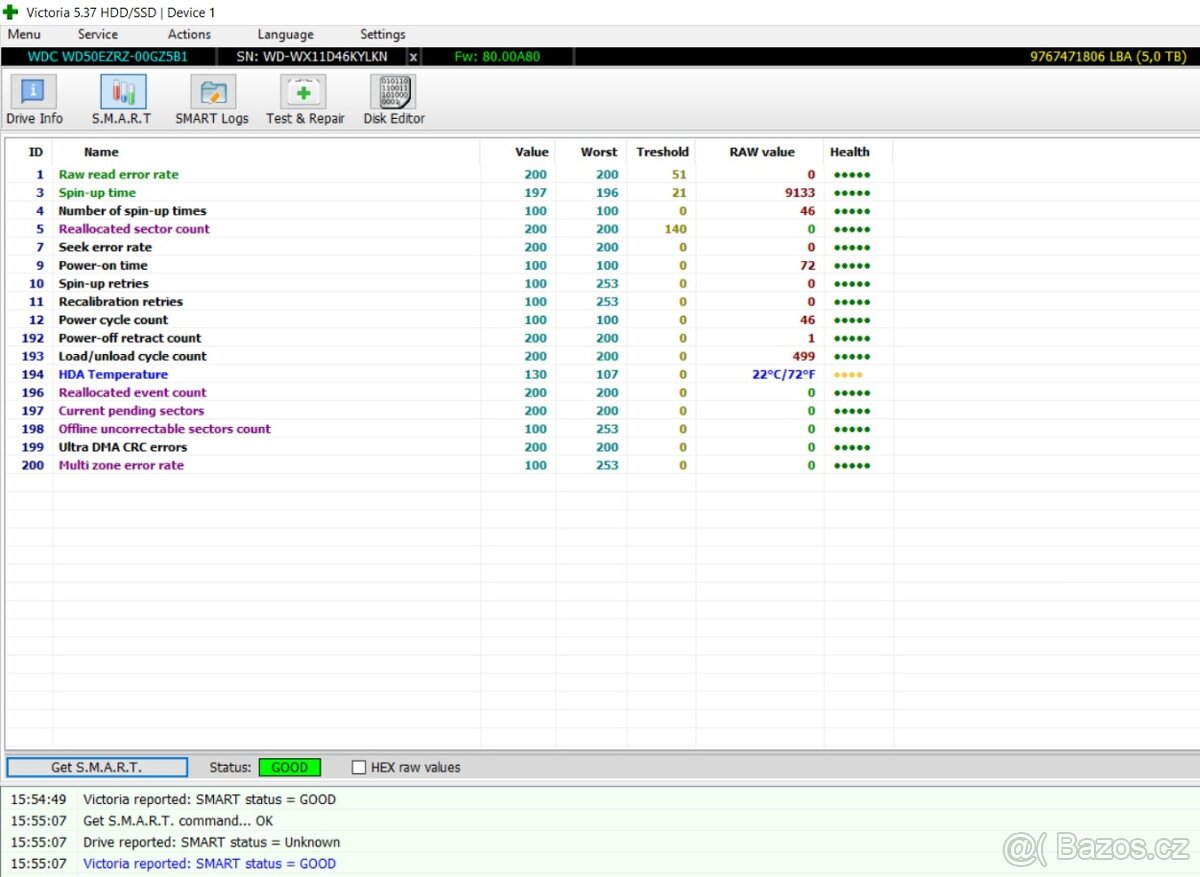Select log entry 'Drive reported: SMART status = Unknown'
1200x877 pixels.
[x=211, y=842]
